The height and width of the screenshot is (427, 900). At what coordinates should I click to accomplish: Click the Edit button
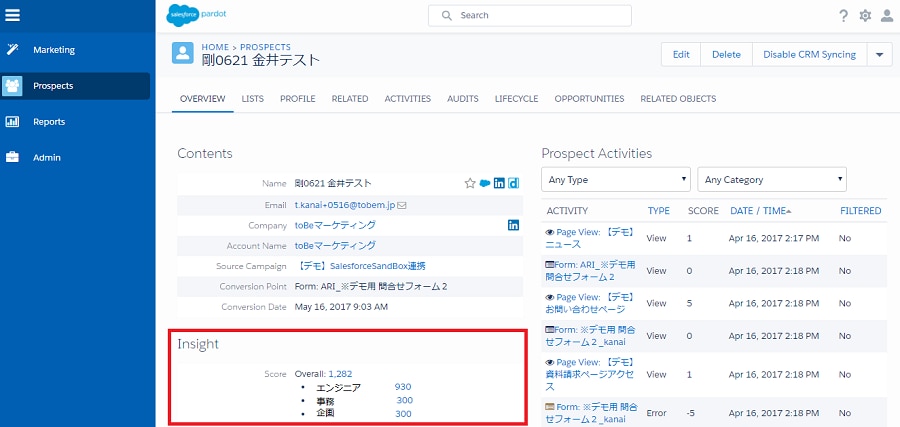point(681,55)
